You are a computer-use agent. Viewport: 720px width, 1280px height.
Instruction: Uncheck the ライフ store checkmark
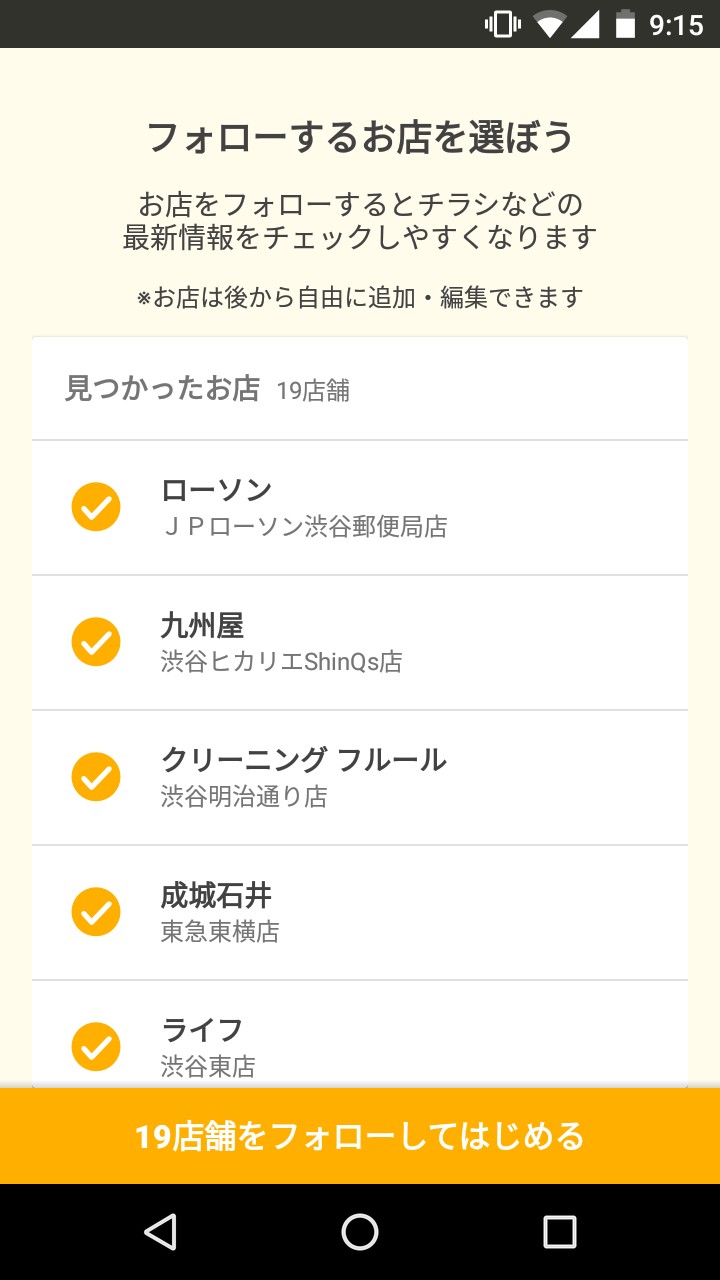click(96, 1046)
